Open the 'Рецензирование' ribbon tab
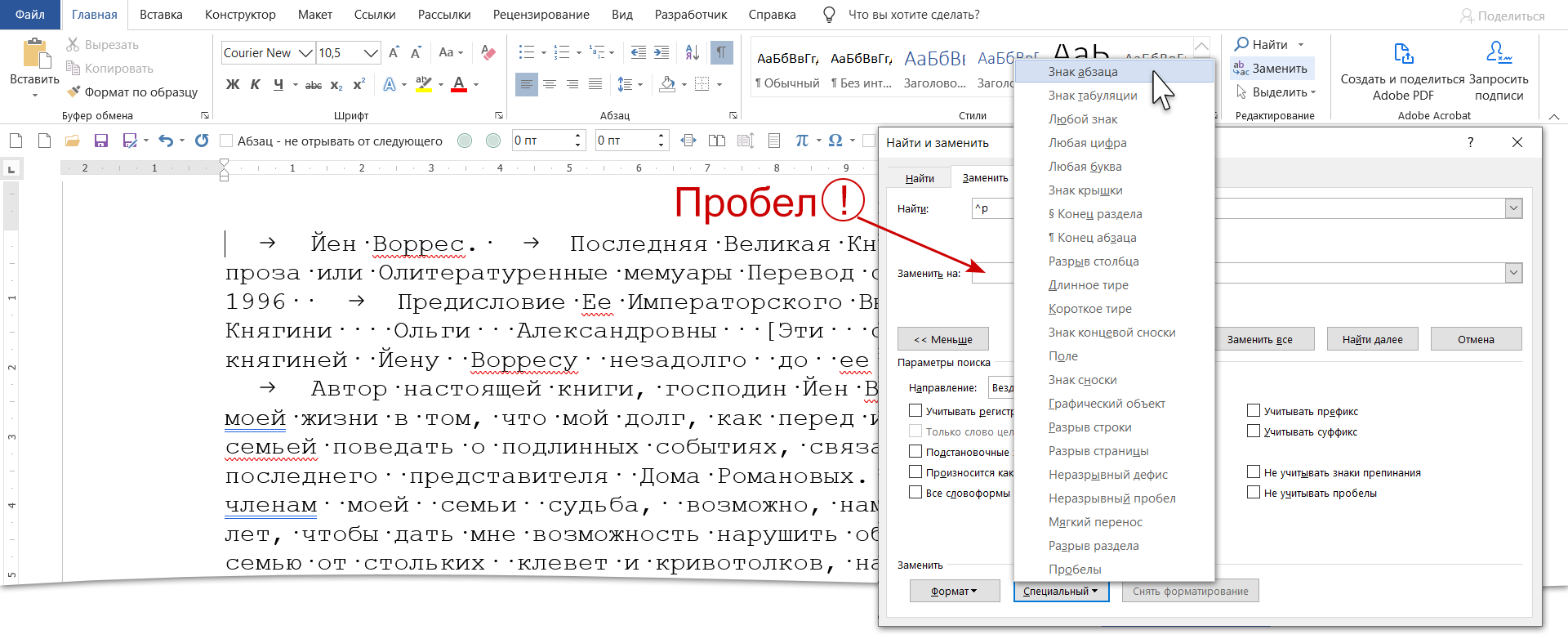The height and width of the screenshot is (639, 1568). point(541,15)
